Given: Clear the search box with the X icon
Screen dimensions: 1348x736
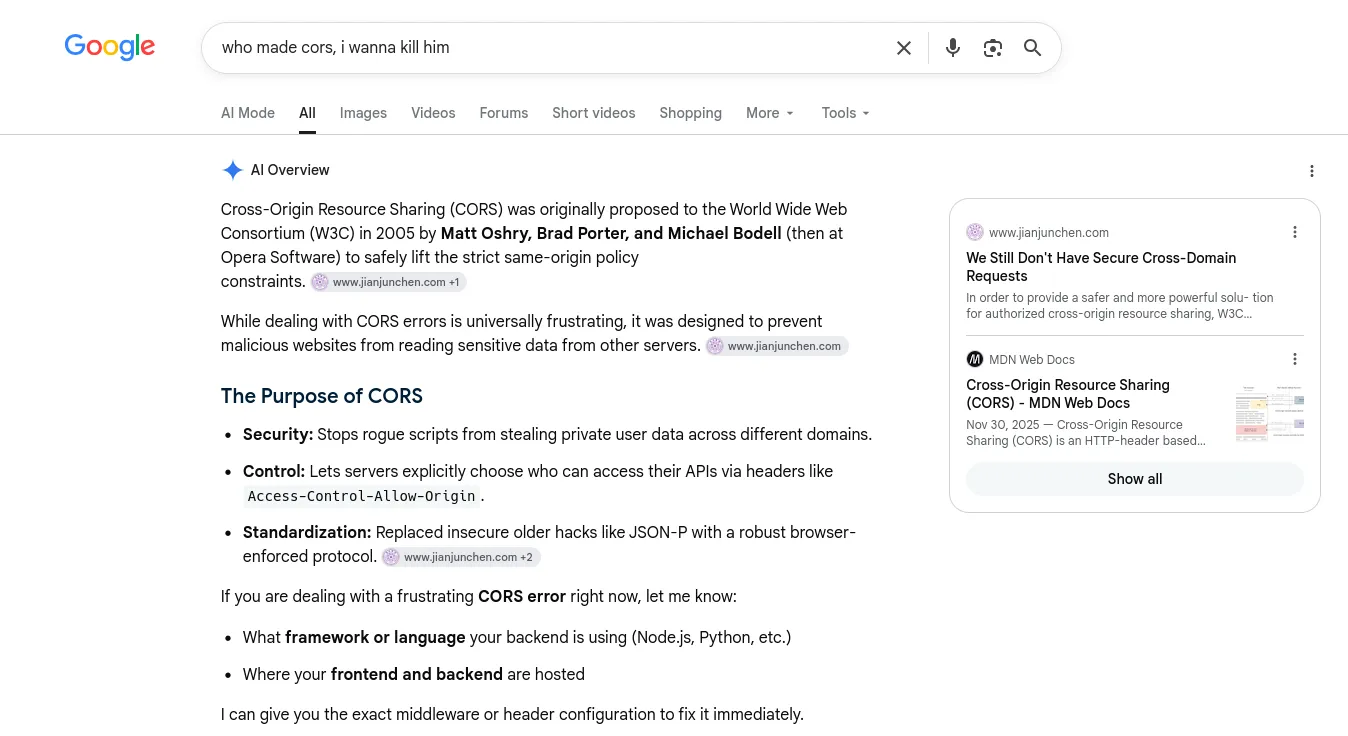Looking at the screenshot, I should click(x=904, y=48).
